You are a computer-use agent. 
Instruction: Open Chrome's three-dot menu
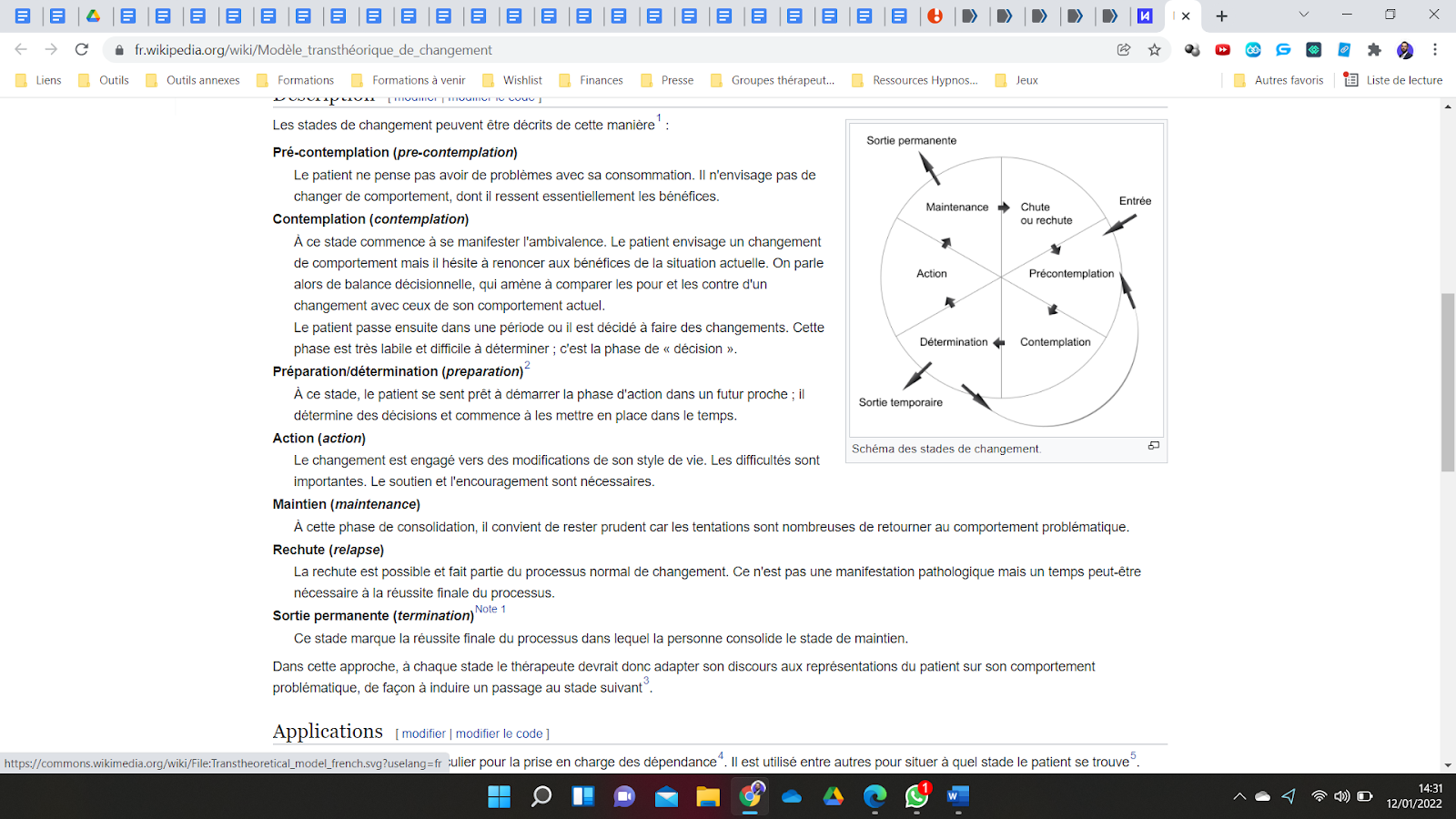click(1435, 50)
